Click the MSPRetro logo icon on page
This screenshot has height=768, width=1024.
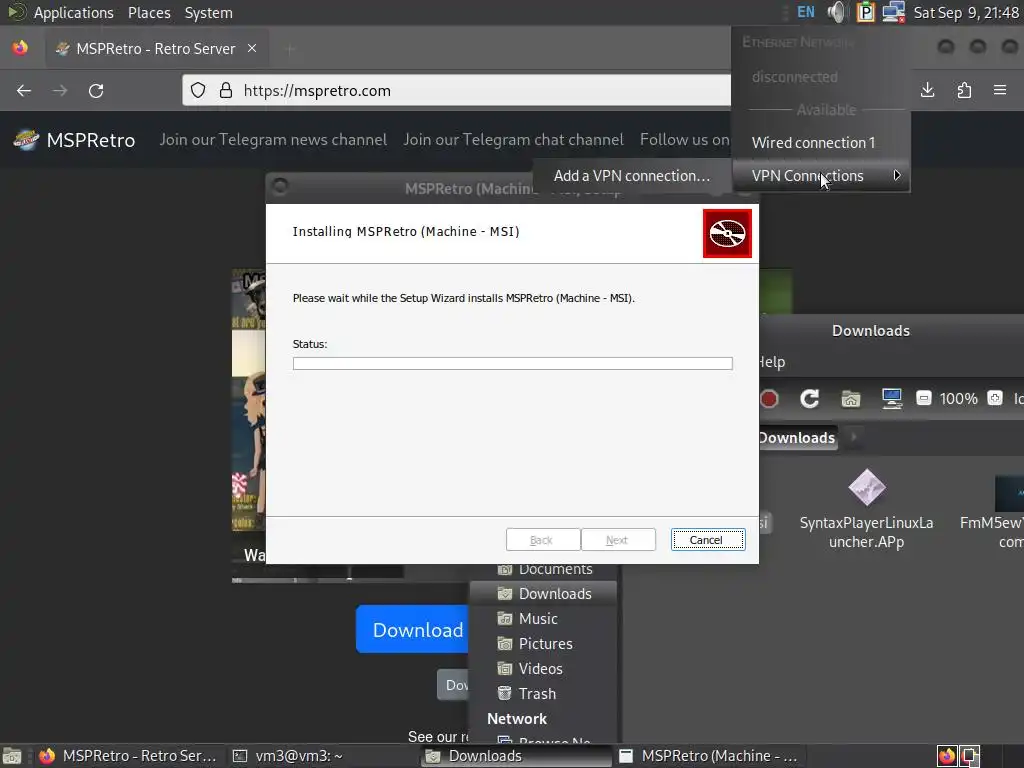(26, 140)
